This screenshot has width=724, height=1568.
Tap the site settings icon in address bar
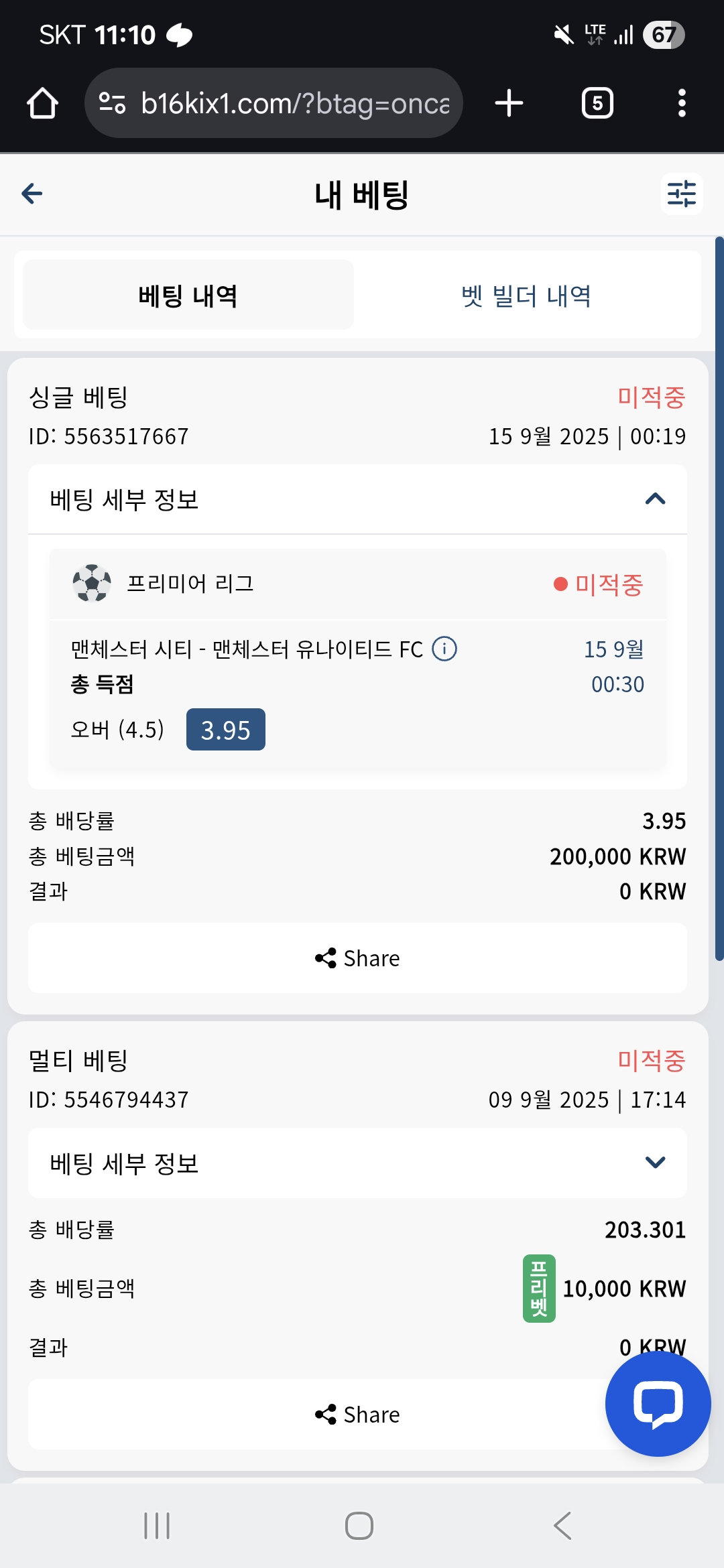click(112, 103)
